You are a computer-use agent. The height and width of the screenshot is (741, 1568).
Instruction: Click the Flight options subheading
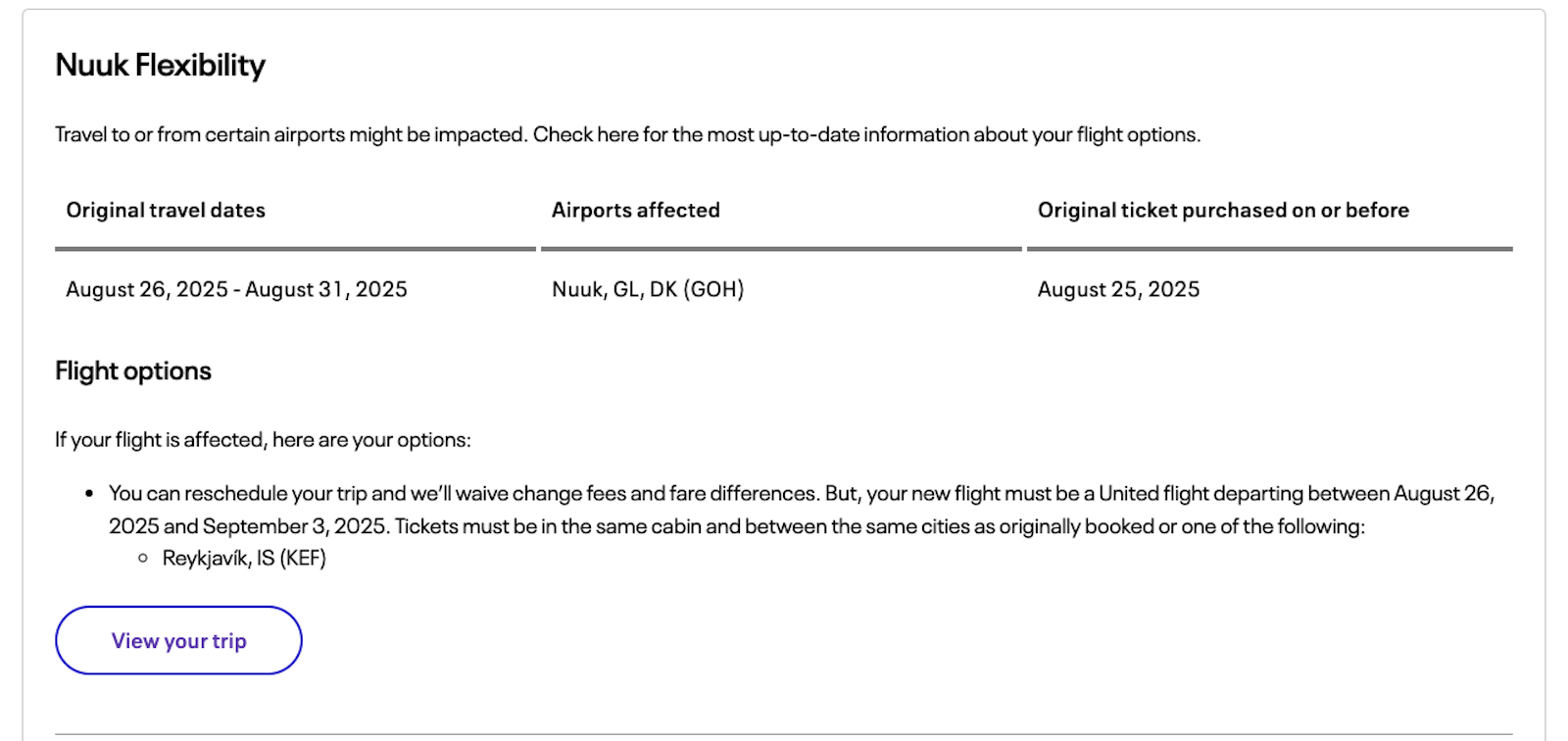tap(133, 371)
